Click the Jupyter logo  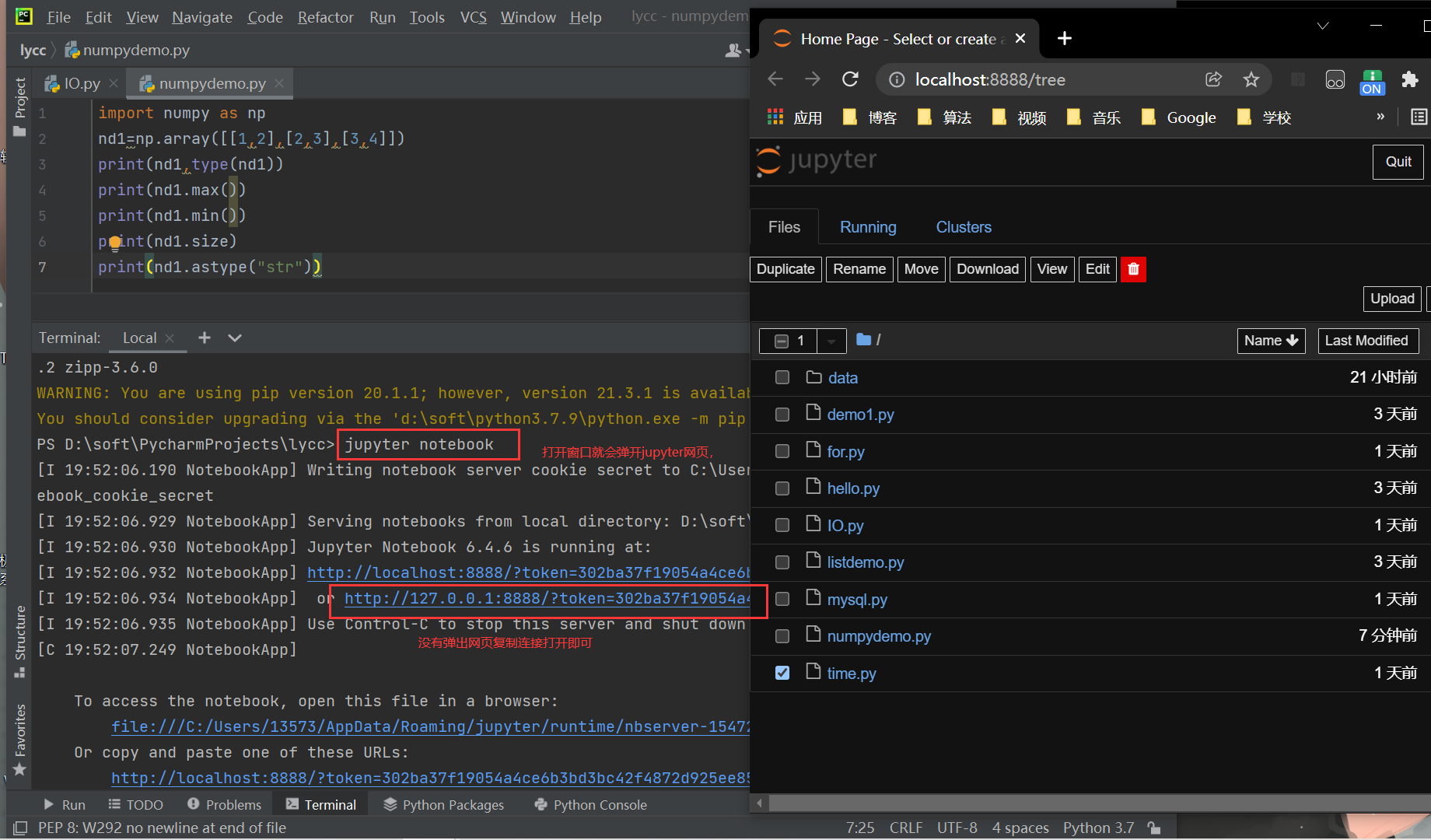click(817, 161)
